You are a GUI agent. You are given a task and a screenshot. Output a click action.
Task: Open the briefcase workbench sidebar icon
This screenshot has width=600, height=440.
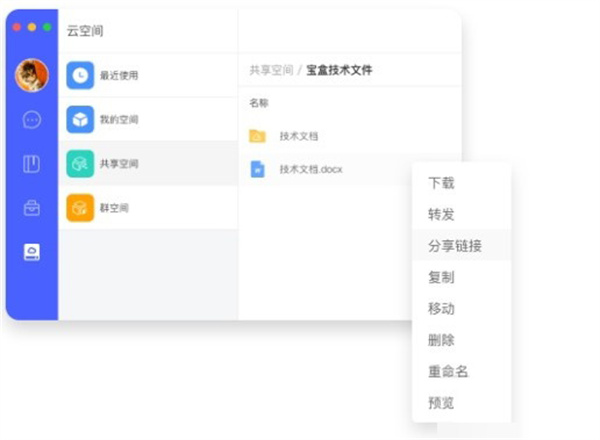32,208
